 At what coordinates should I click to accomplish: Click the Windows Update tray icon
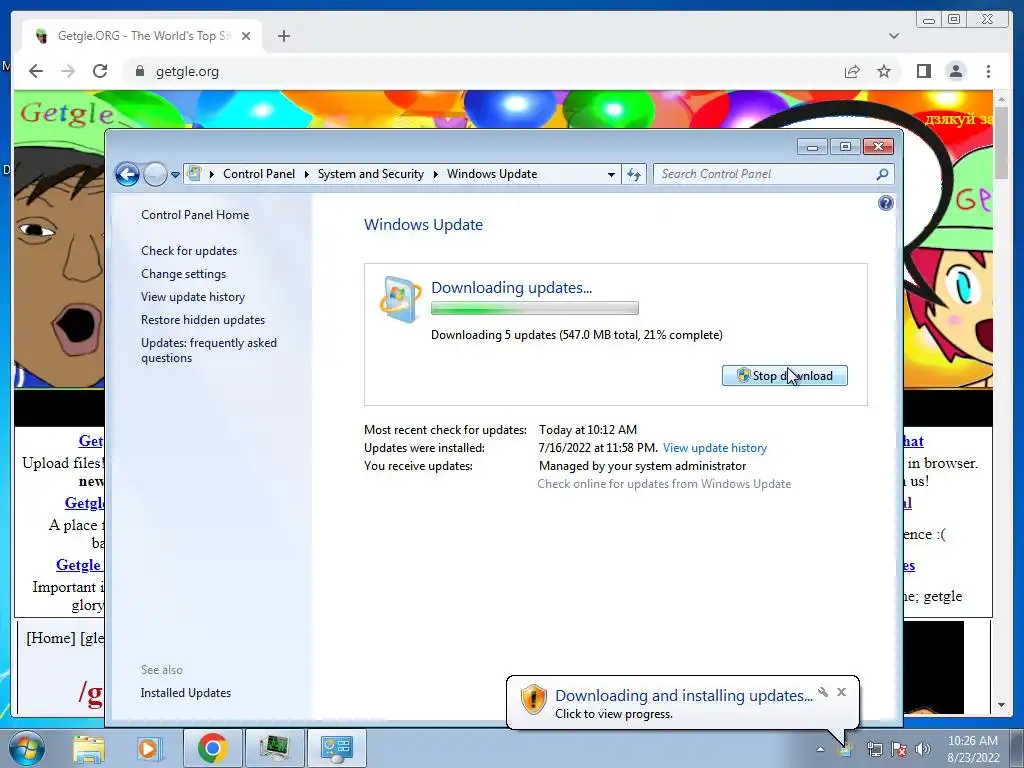coord(845,749)
